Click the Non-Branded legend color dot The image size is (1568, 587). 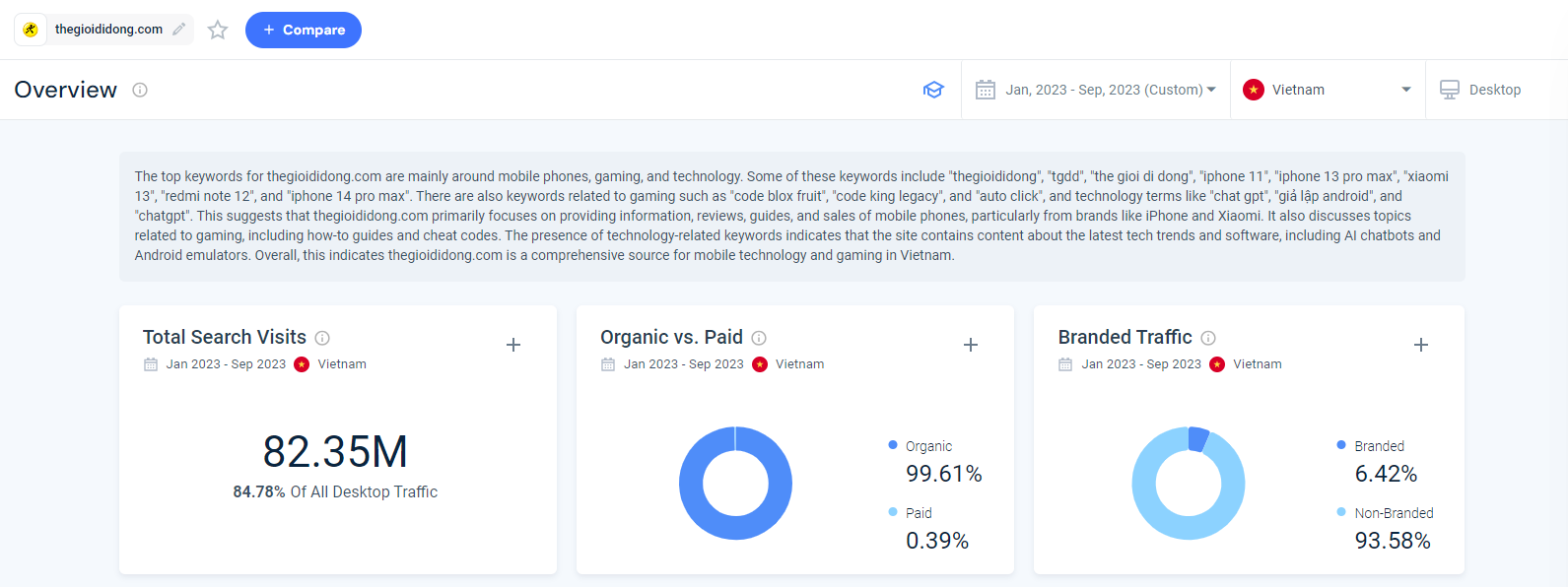pos(1341,512)
